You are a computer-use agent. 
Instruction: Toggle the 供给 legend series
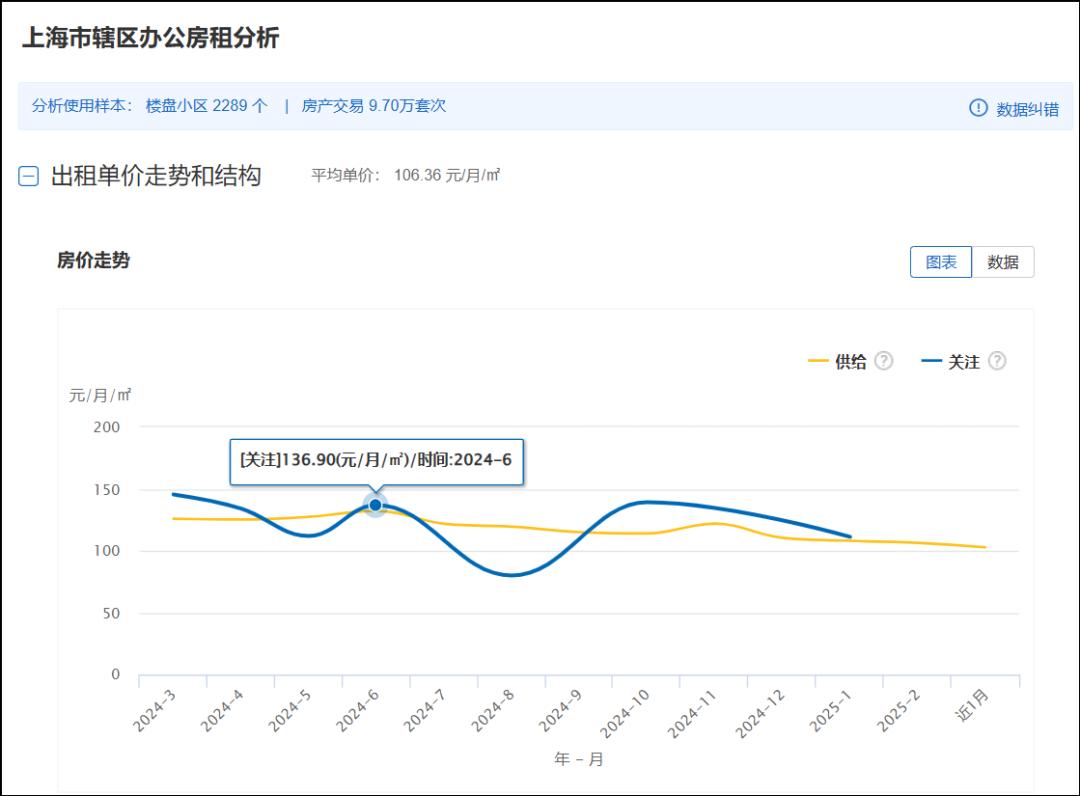tap(851, 362)
